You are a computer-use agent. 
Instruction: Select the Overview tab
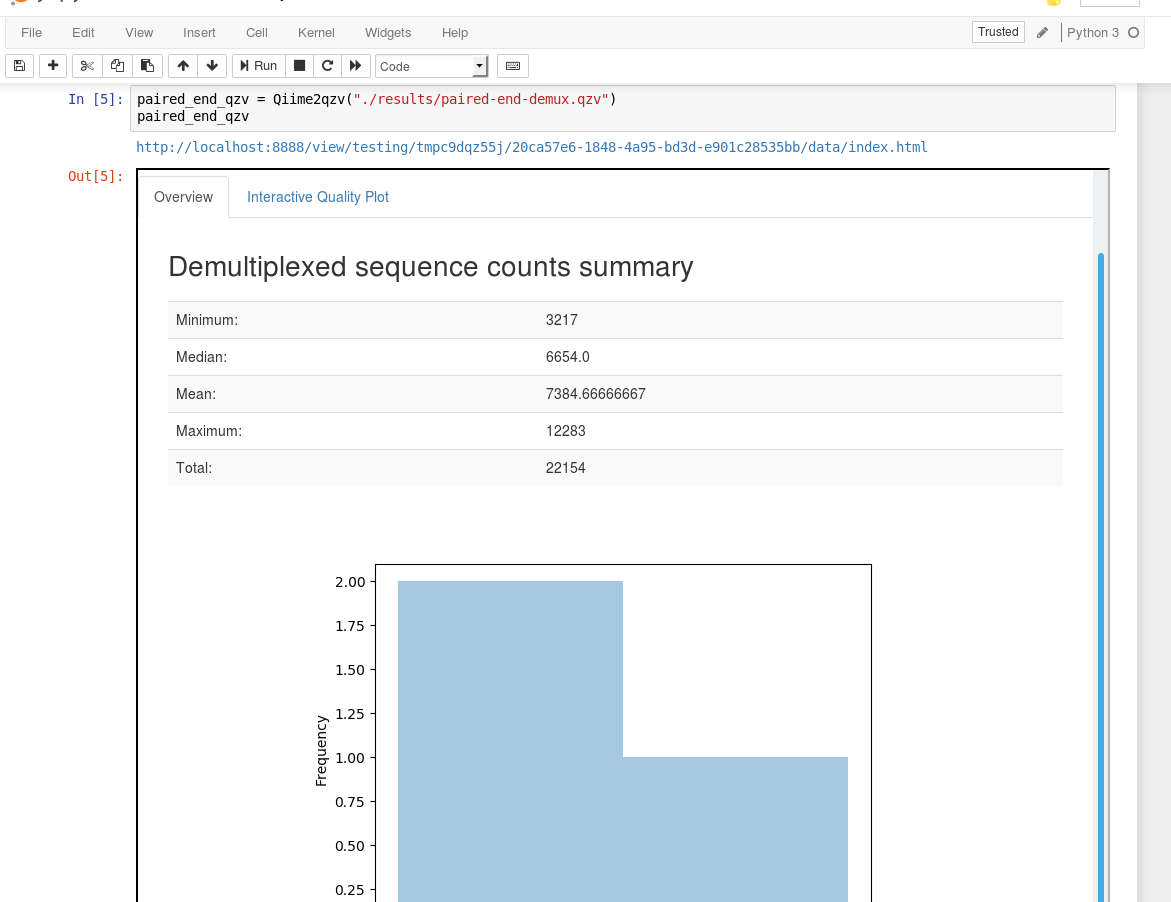(183, 197)
